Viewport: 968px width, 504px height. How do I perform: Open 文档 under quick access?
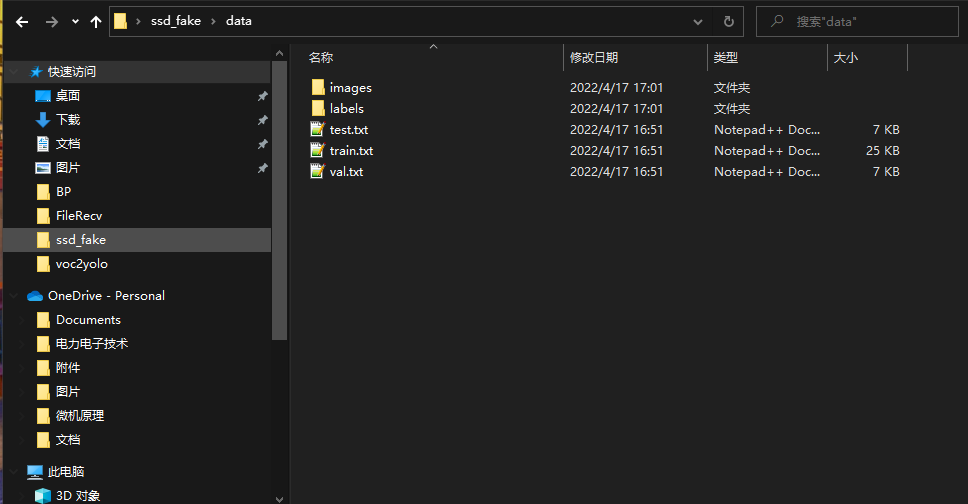[68, 144]
